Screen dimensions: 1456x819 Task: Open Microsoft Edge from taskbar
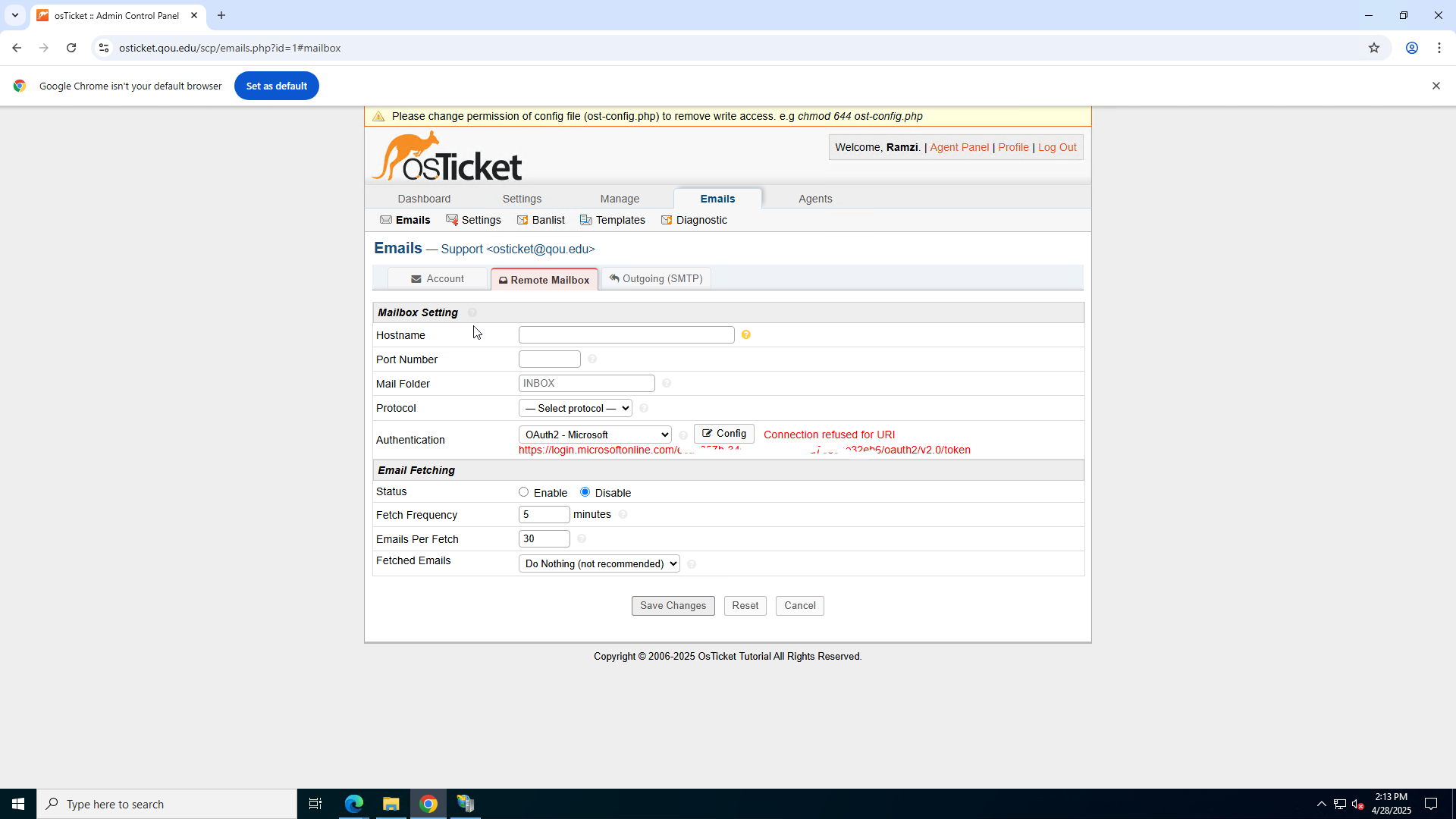coord(354,804)
